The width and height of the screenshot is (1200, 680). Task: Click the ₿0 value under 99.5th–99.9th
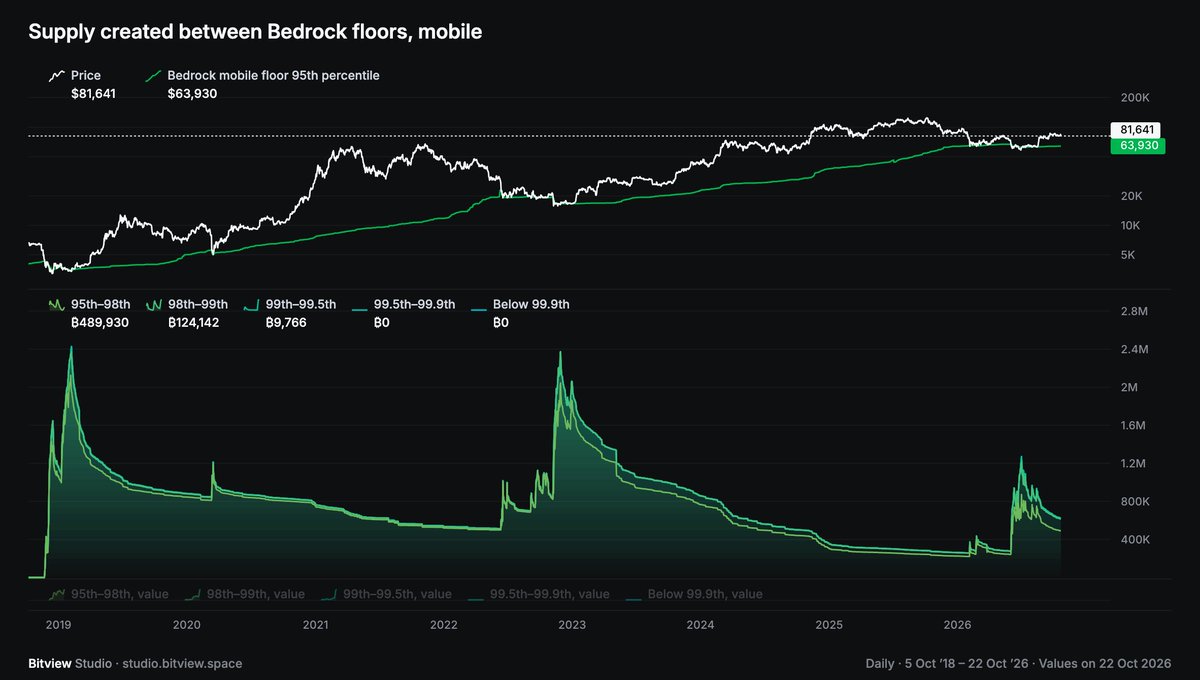pos(381,322)
